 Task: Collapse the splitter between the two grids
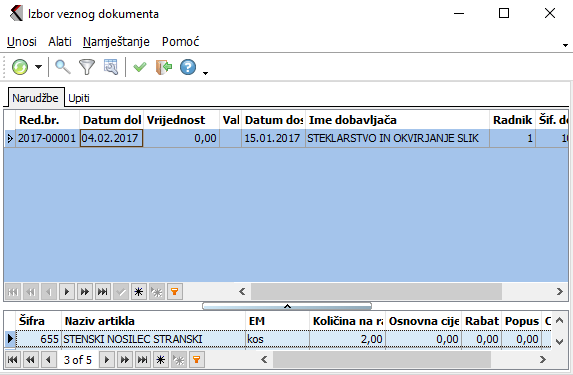(287, 306)
